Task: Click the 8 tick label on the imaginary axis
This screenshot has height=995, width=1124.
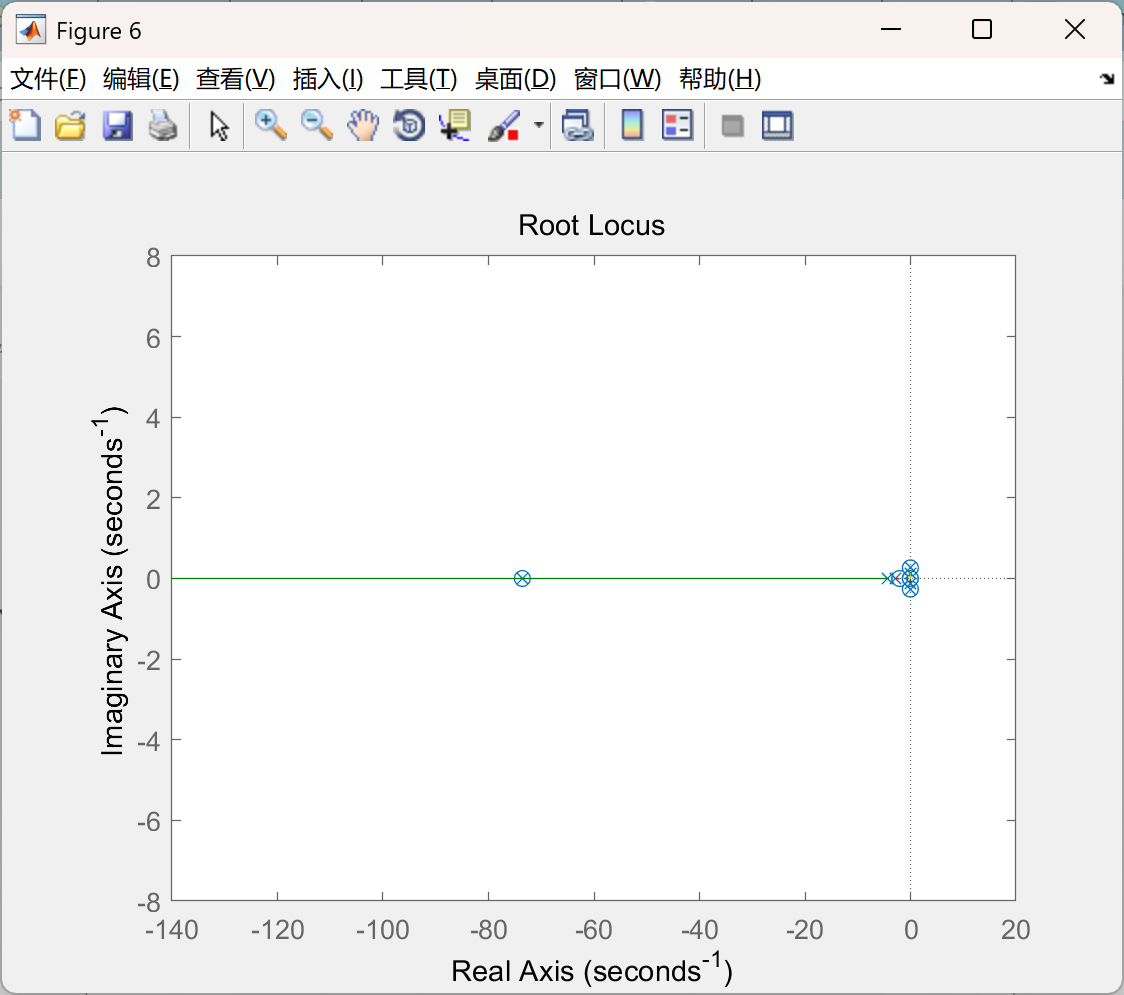Action: 153,257
